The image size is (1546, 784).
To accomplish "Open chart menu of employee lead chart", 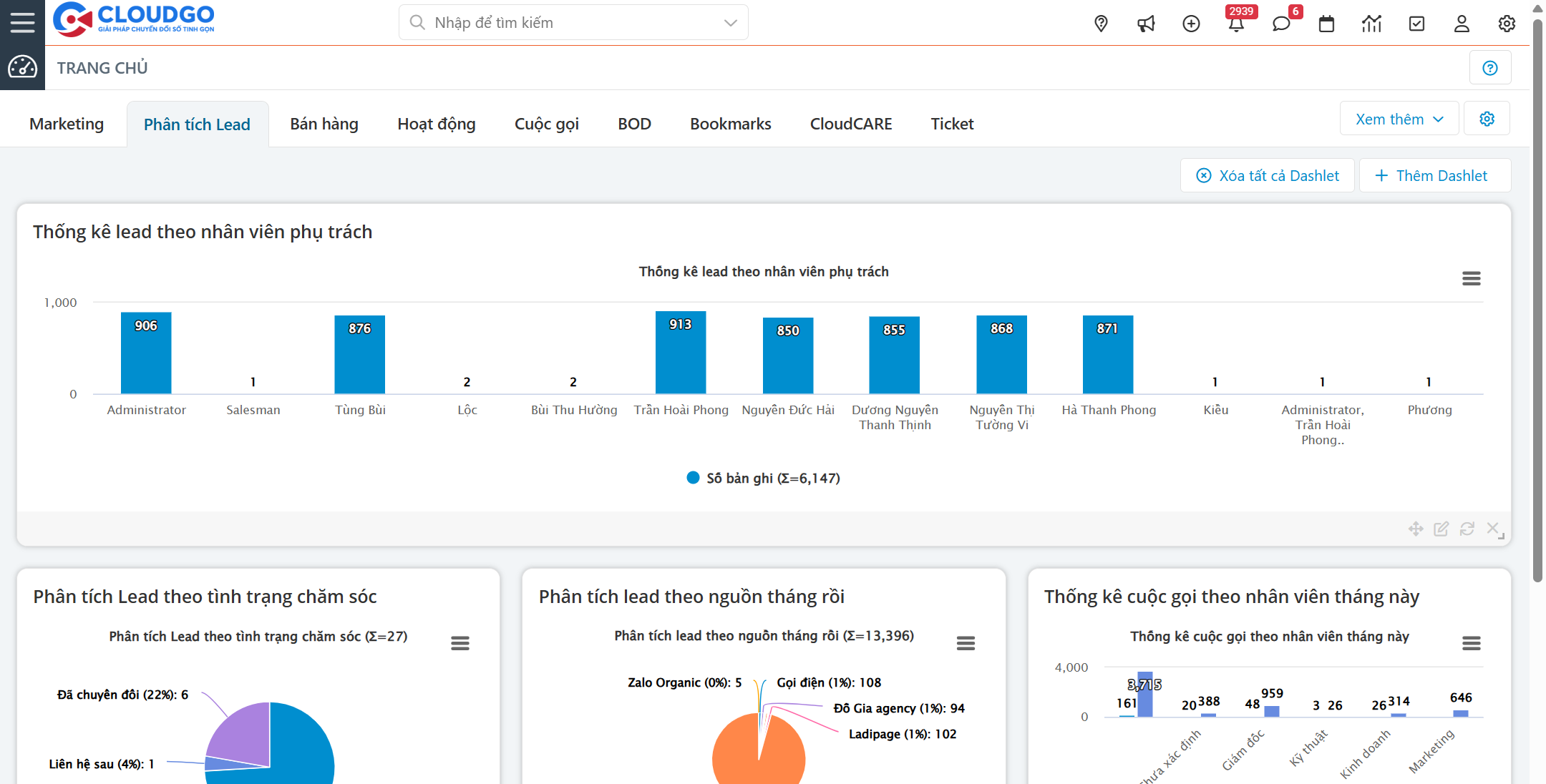I will 1471,278.
